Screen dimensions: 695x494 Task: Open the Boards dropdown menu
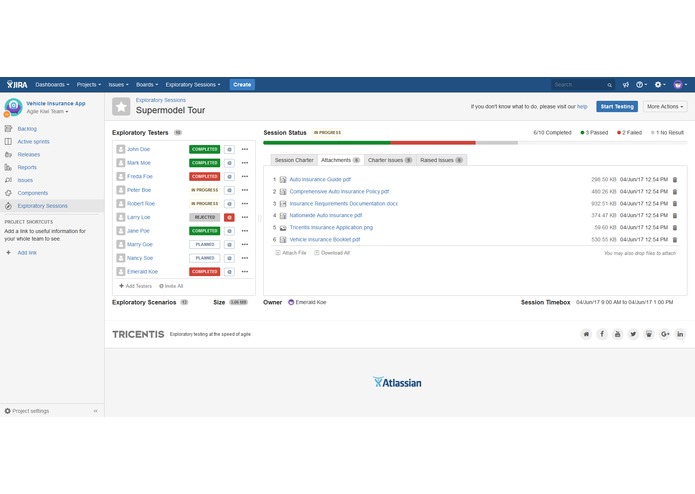pyautogui.click(x=147, y=85)
